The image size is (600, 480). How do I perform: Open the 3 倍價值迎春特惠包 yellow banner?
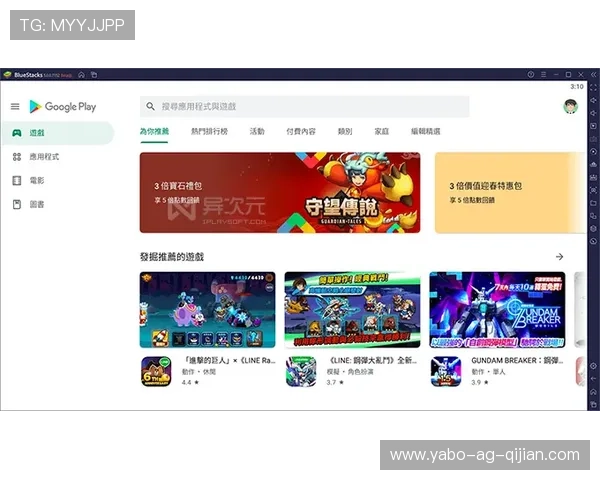pyautogui.click(x=510, y=193)
